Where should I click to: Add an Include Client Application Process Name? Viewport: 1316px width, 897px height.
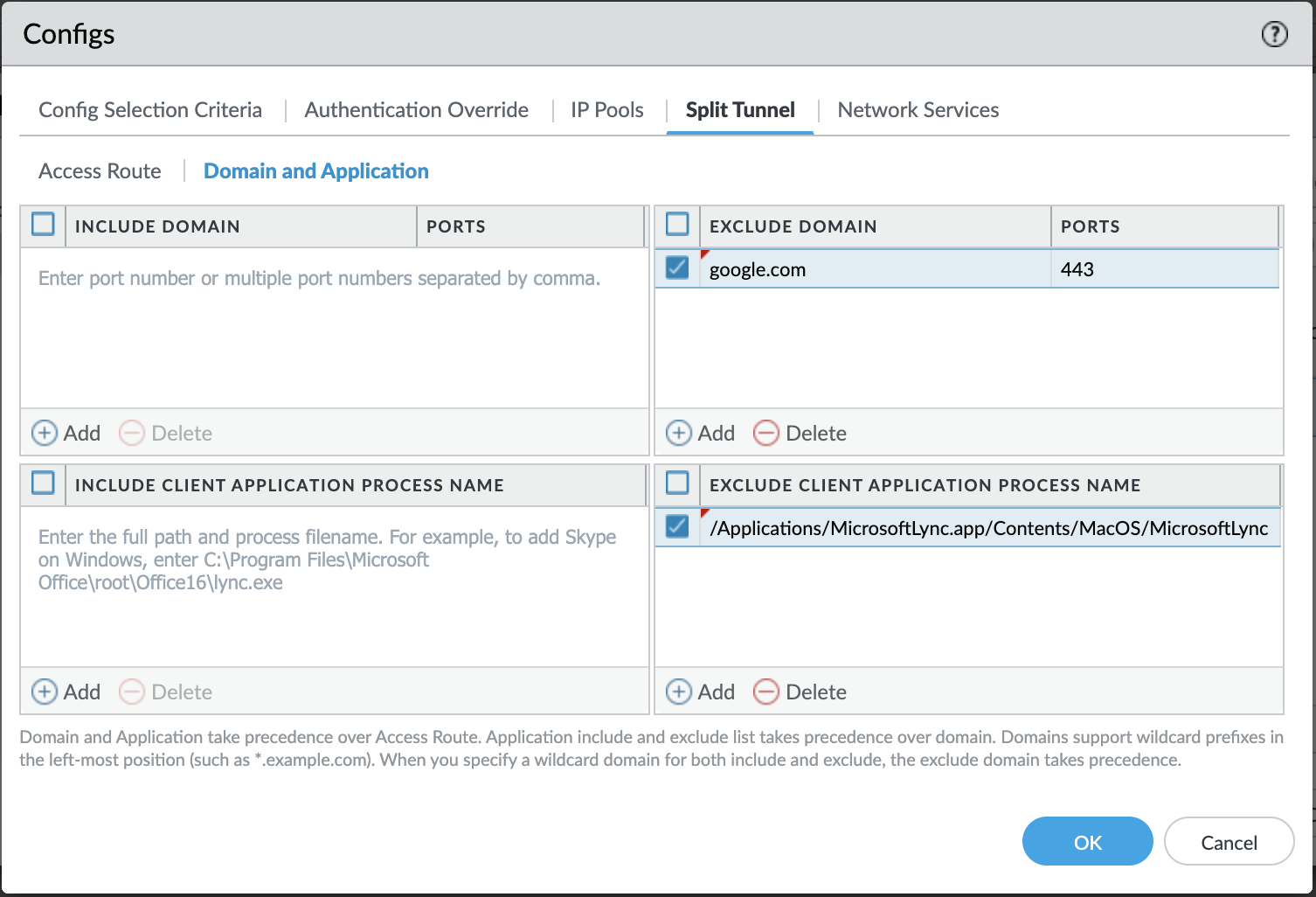pos(66,692)
